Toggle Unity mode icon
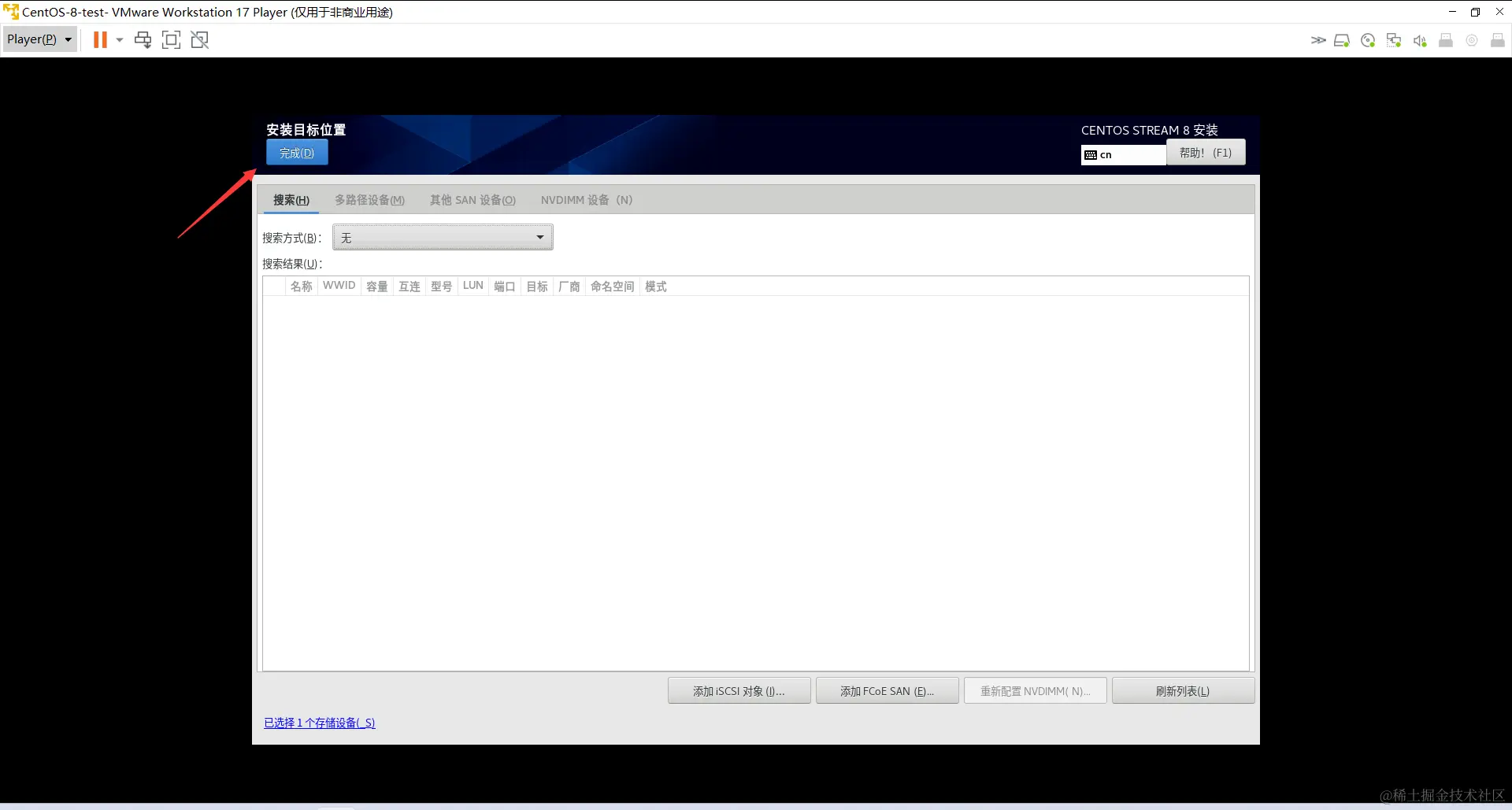Image resolution: width=1512 pixels, height=810 pixels. tap(200, 39)
